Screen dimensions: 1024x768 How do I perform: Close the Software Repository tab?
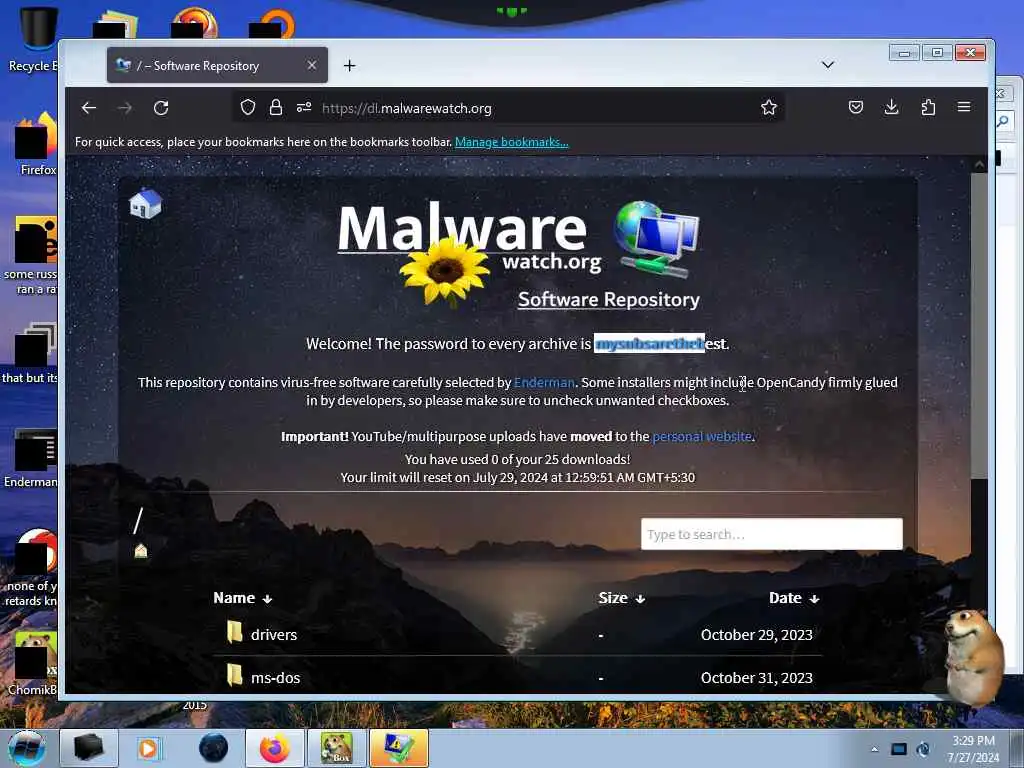312,65
